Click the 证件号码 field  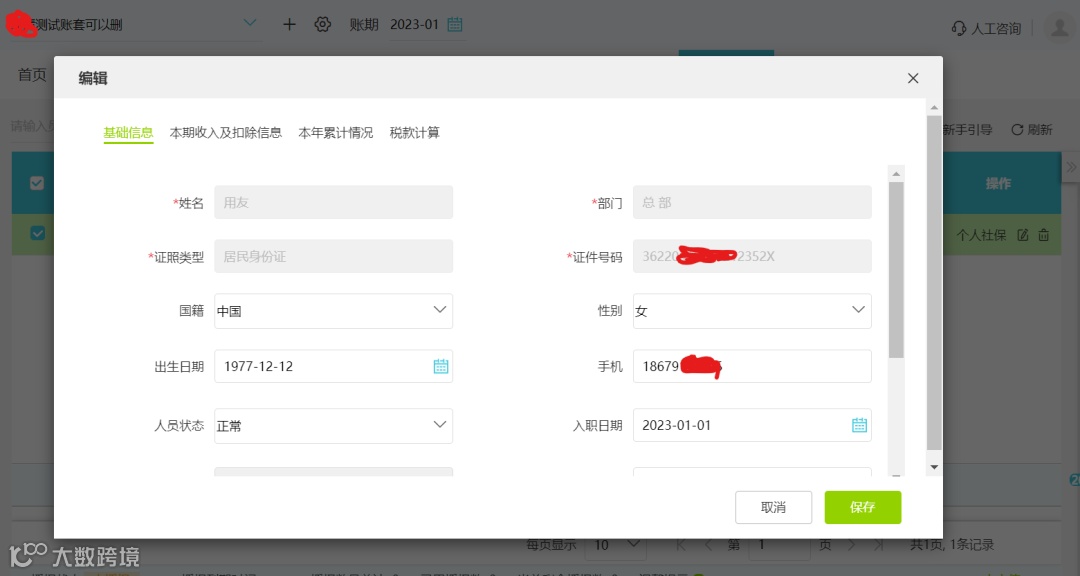point(752,256)
